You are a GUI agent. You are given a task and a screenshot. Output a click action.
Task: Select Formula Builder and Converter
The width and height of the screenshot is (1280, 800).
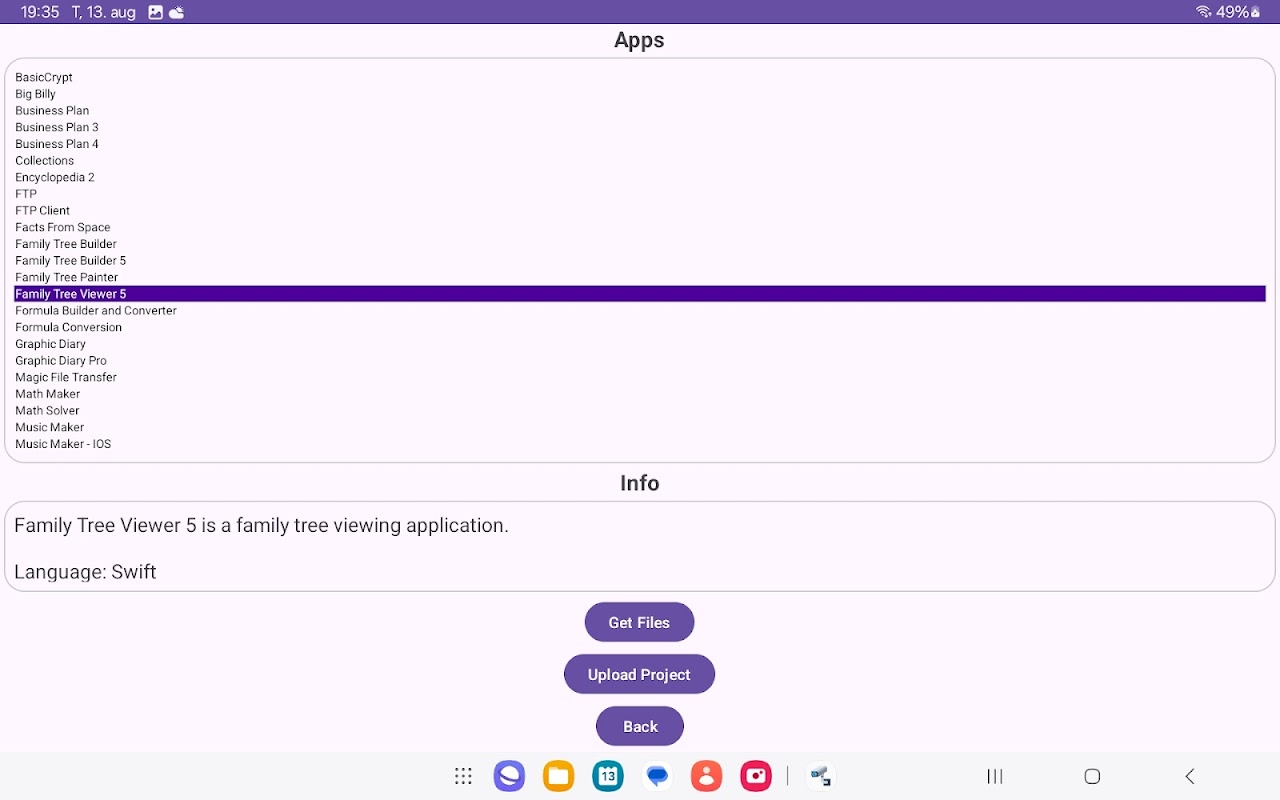click(640, 310)
